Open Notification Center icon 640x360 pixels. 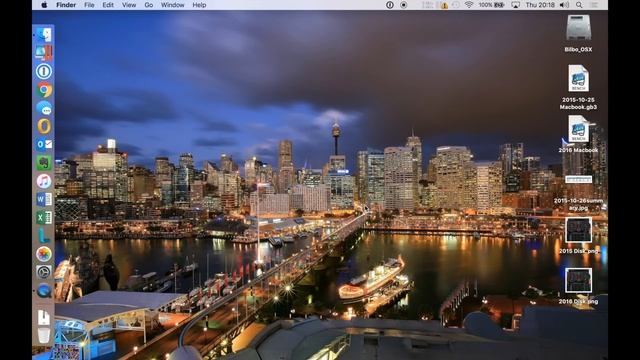[x=594, y=5]
